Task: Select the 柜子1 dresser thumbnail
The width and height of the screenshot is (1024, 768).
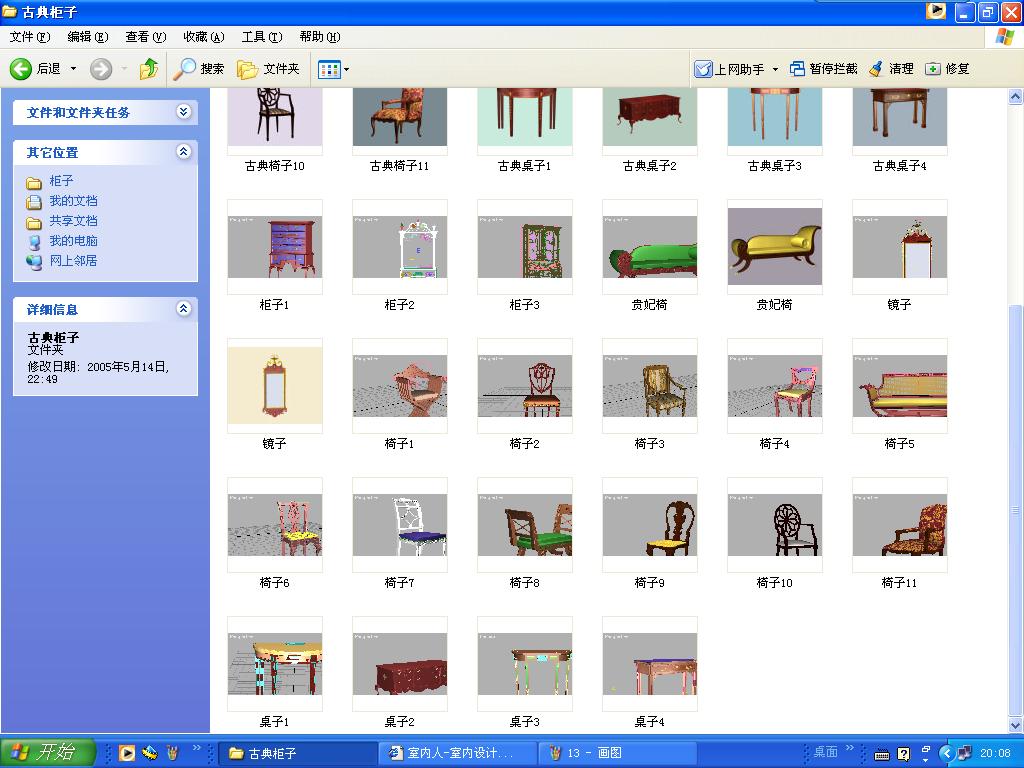Action: 275,247
